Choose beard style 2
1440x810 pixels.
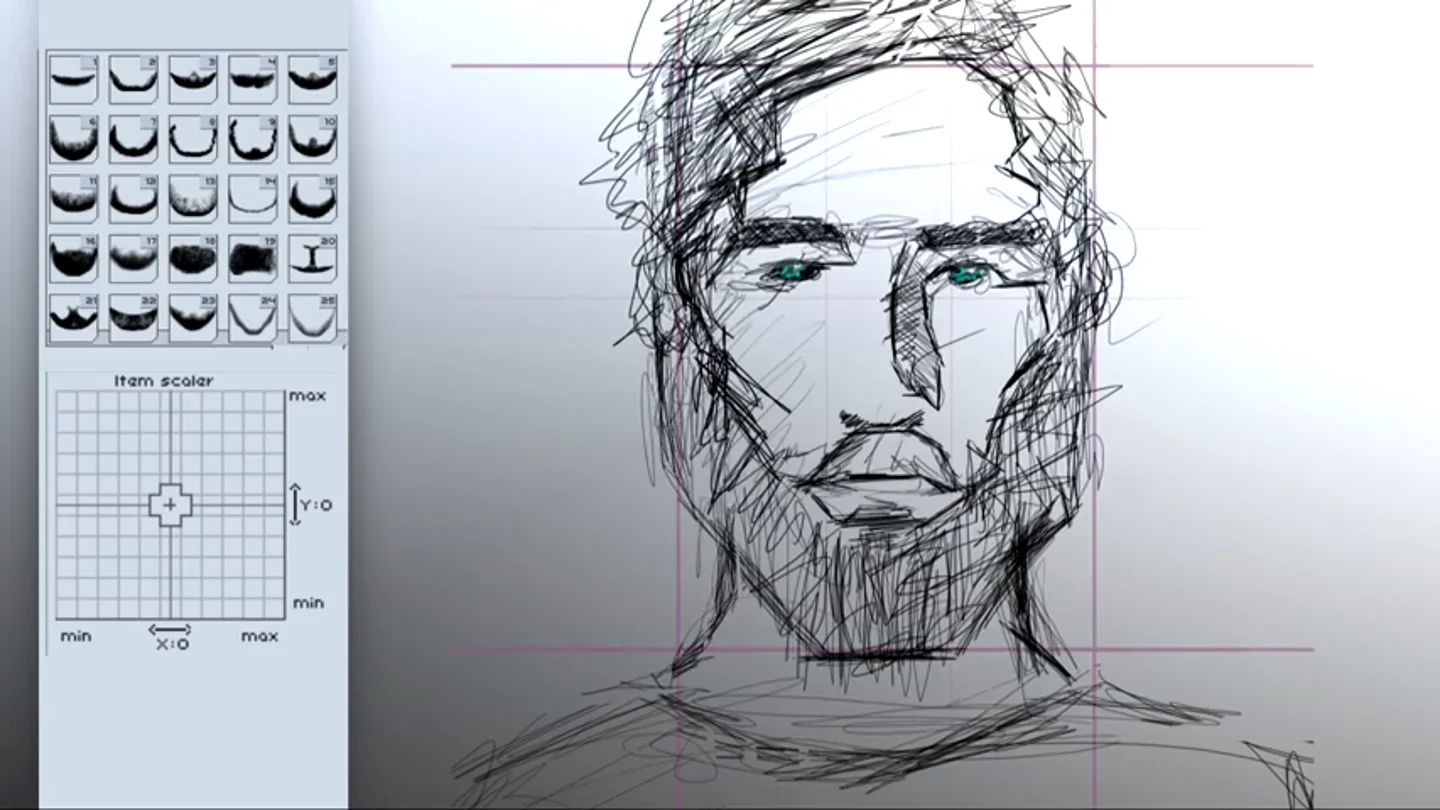pos(133,79)
